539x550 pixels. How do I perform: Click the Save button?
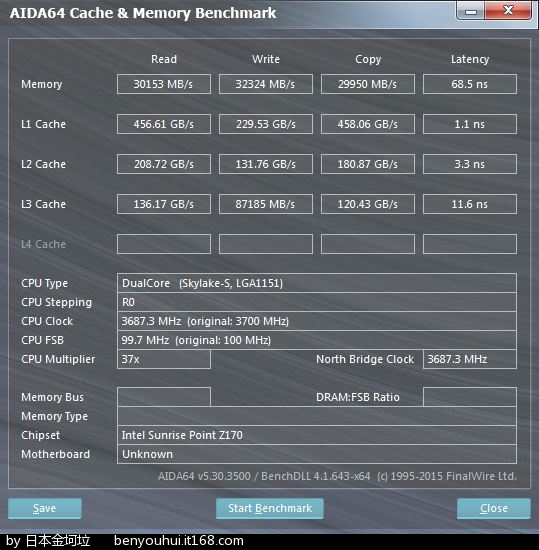pos(45,508)
